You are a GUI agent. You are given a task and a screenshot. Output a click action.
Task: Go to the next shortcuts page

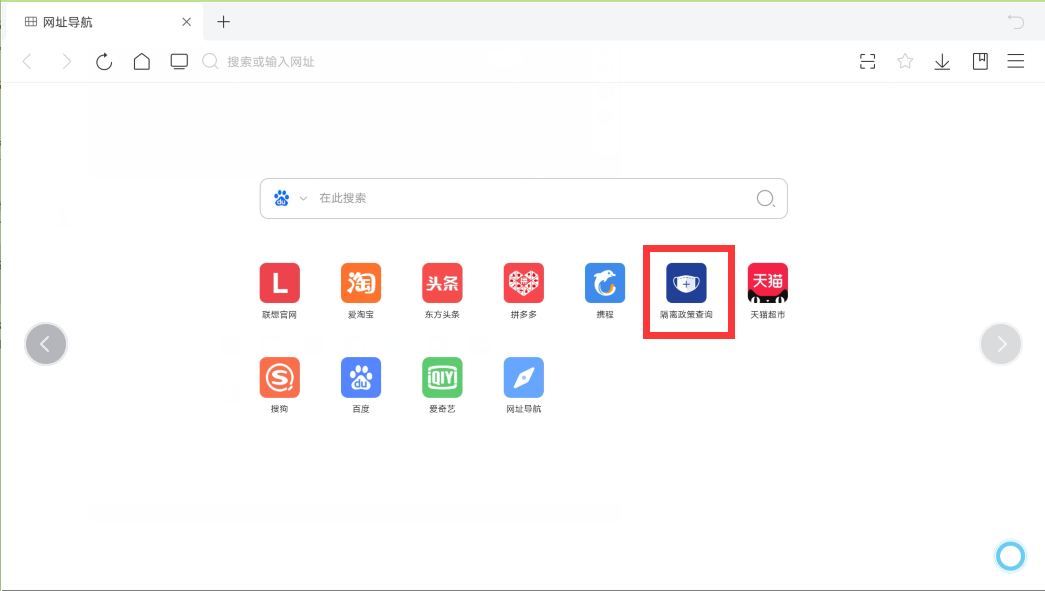1001,344
